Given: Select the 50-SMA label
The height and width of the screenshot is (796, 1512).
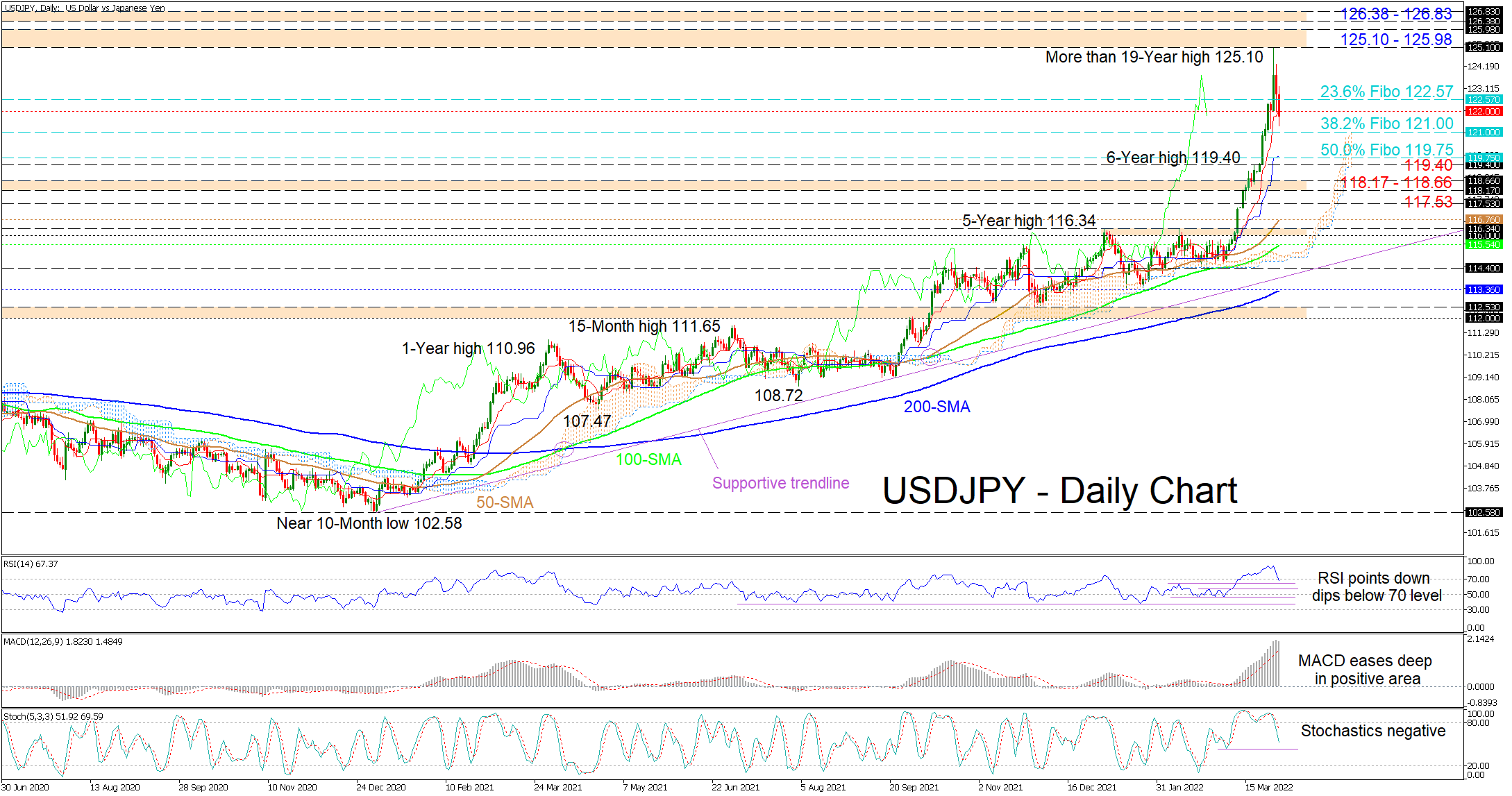Looking at the screenshot, I should click(x=505, y=502).
